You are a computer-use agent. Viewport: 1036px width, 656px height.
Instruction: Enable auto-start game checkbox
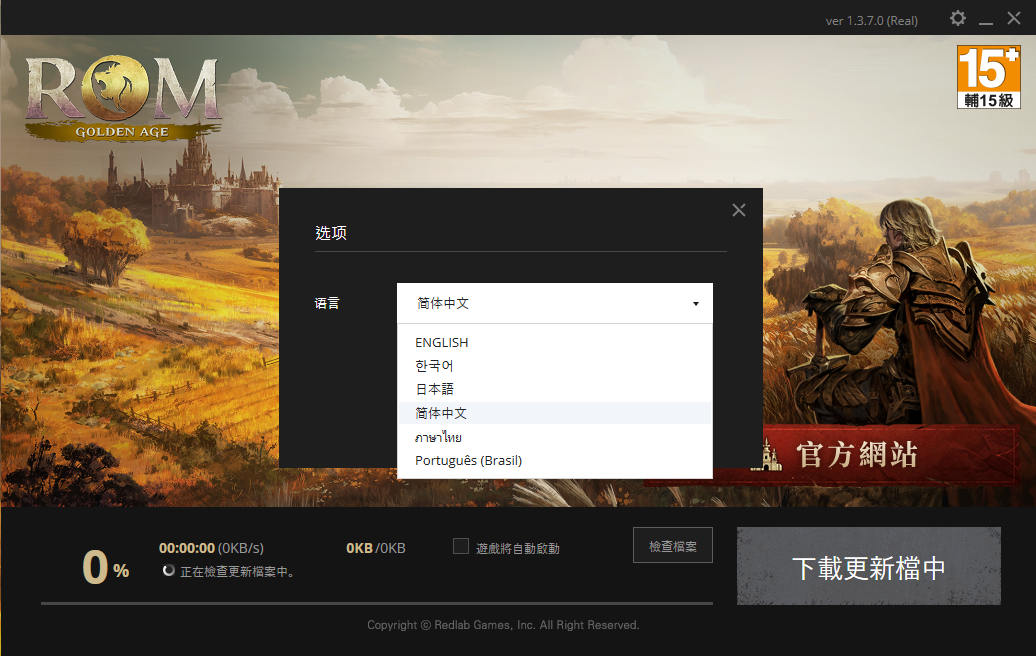461,546
